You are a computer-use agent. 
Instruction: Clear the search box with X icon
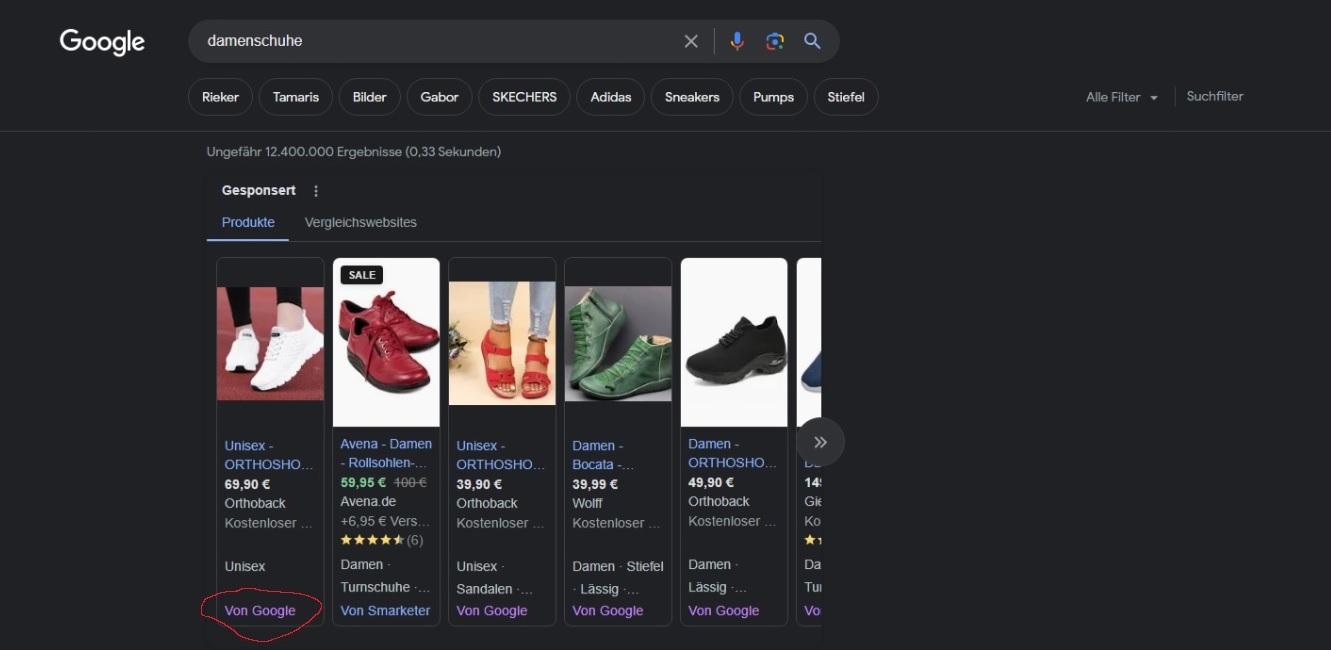coord(691,41)
